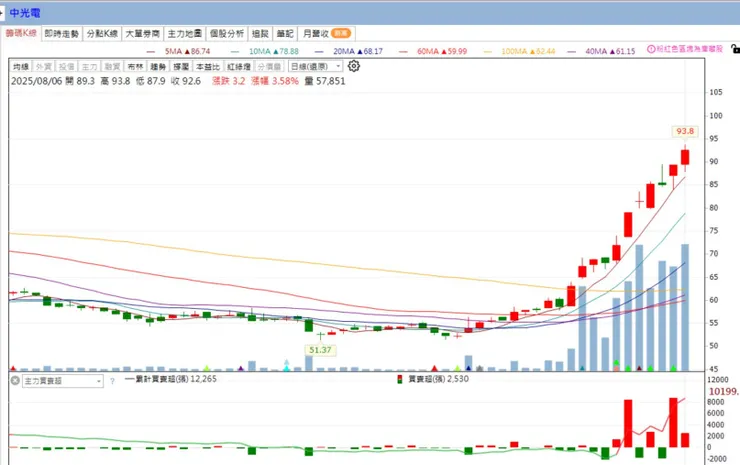Click the pink info circle icon
This screenshot has height=465, width=740.
pyautogui.click(x=651, y=49)
